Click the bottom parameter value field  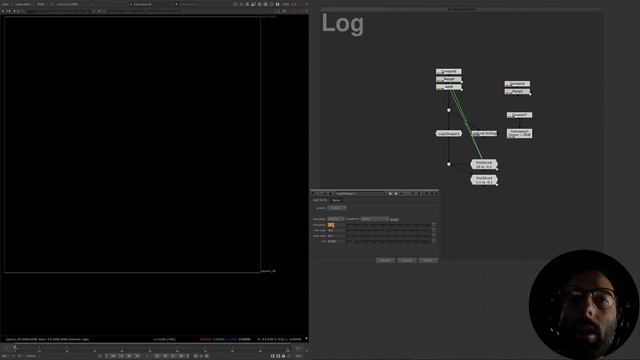click(336, 241)
